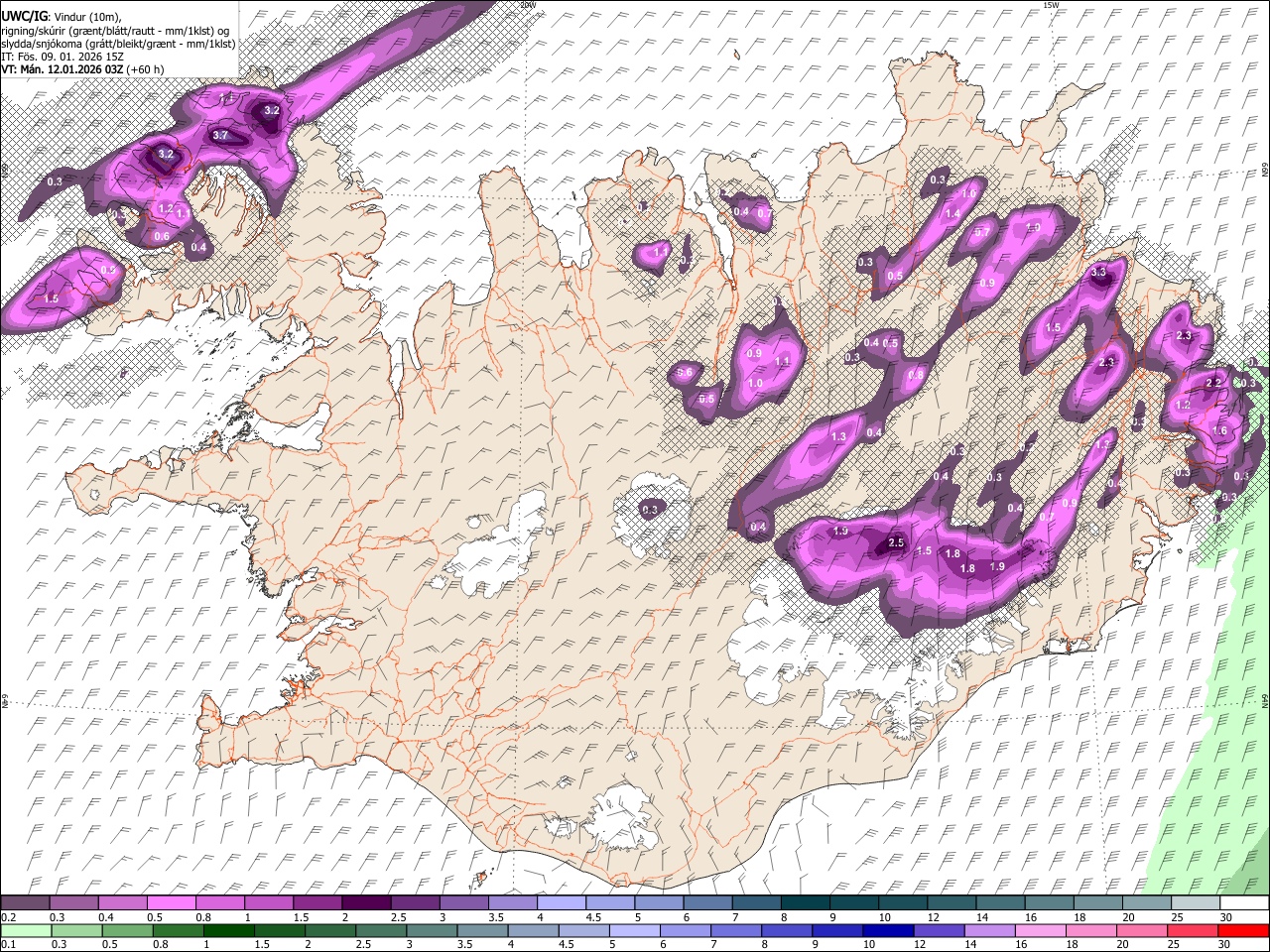The height and width of the screenshot is (952, 1270).
Task: Select the pale green rain swatch starting at 0.1
Action: click(25, 930)
